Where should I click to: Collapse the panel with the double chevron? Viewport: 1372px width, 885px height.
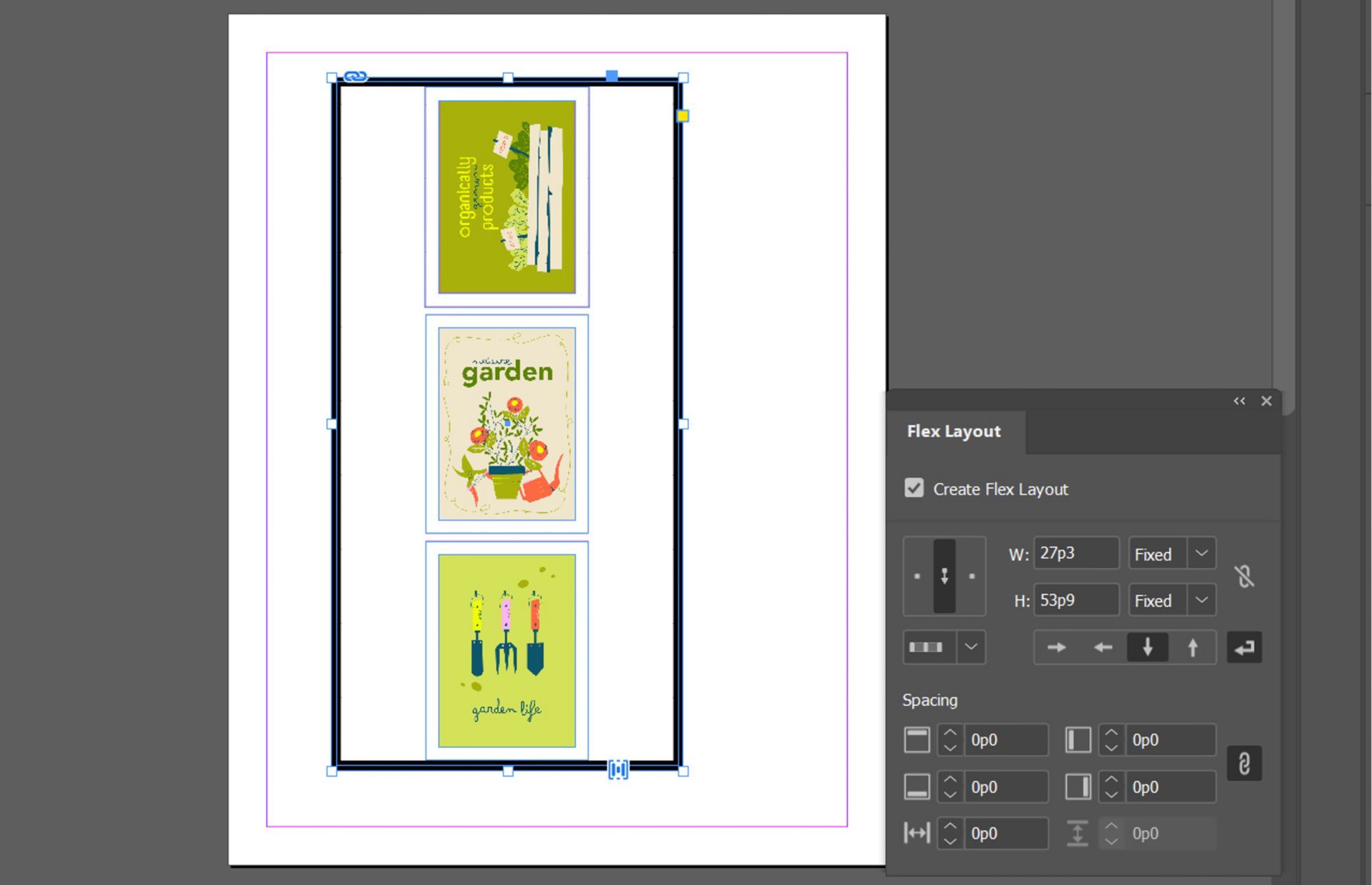(1239, 401)
